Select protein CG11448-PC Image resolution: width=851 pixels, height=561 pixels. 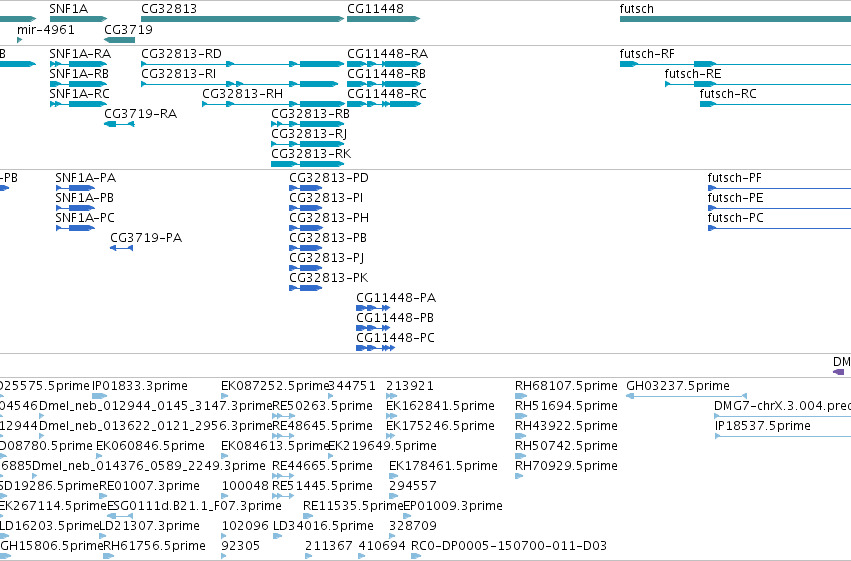tap(376, 348)
